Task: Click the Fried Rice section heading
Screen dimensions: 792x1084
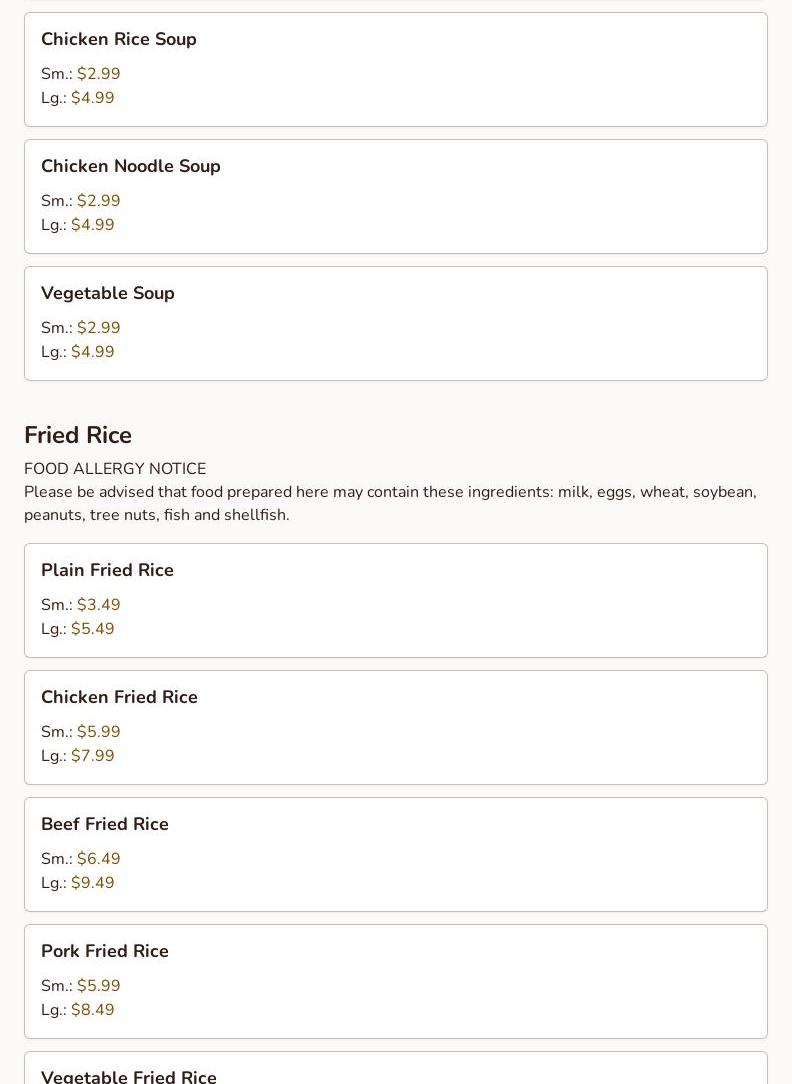Action: tap(78, 435)
